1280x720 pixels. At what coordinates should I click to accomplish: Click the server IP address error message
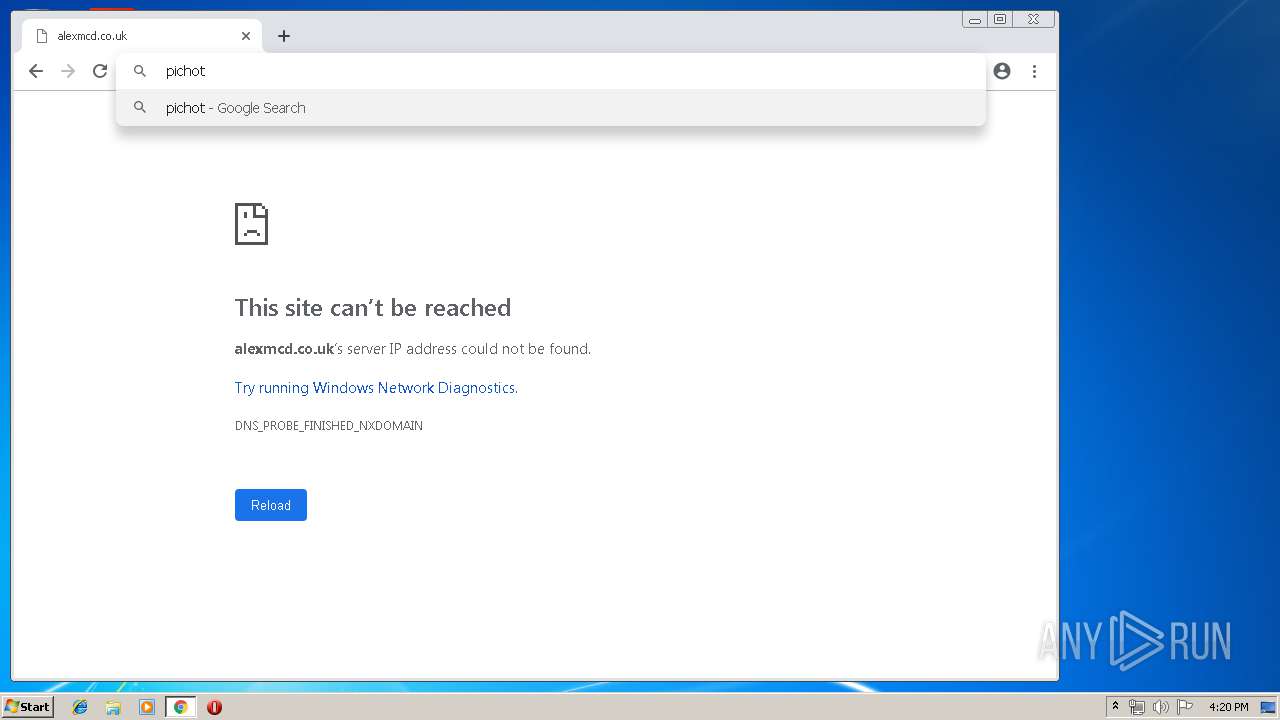(413, 349)
